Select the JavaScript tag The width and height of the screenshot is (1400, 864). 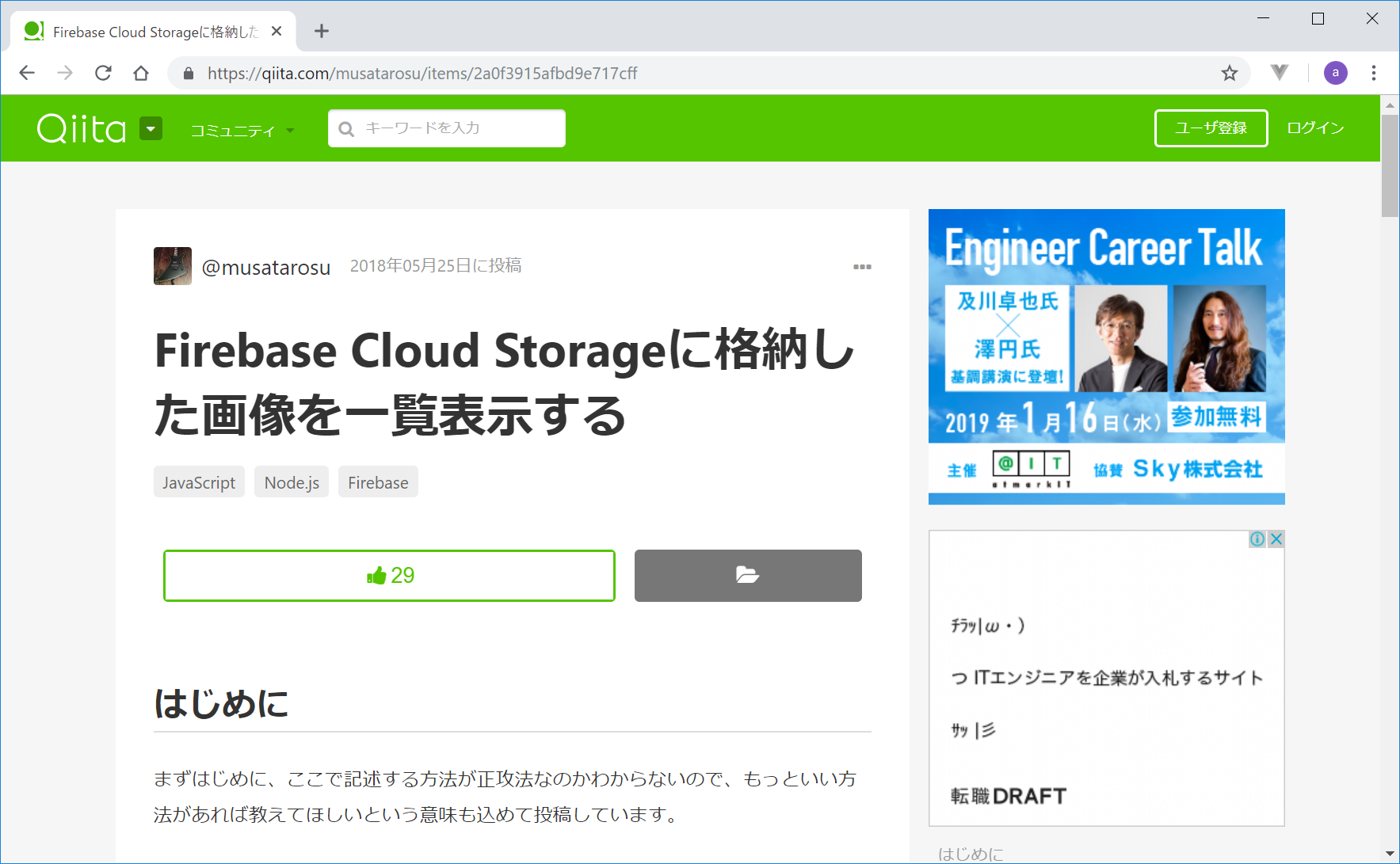[199, 482]
